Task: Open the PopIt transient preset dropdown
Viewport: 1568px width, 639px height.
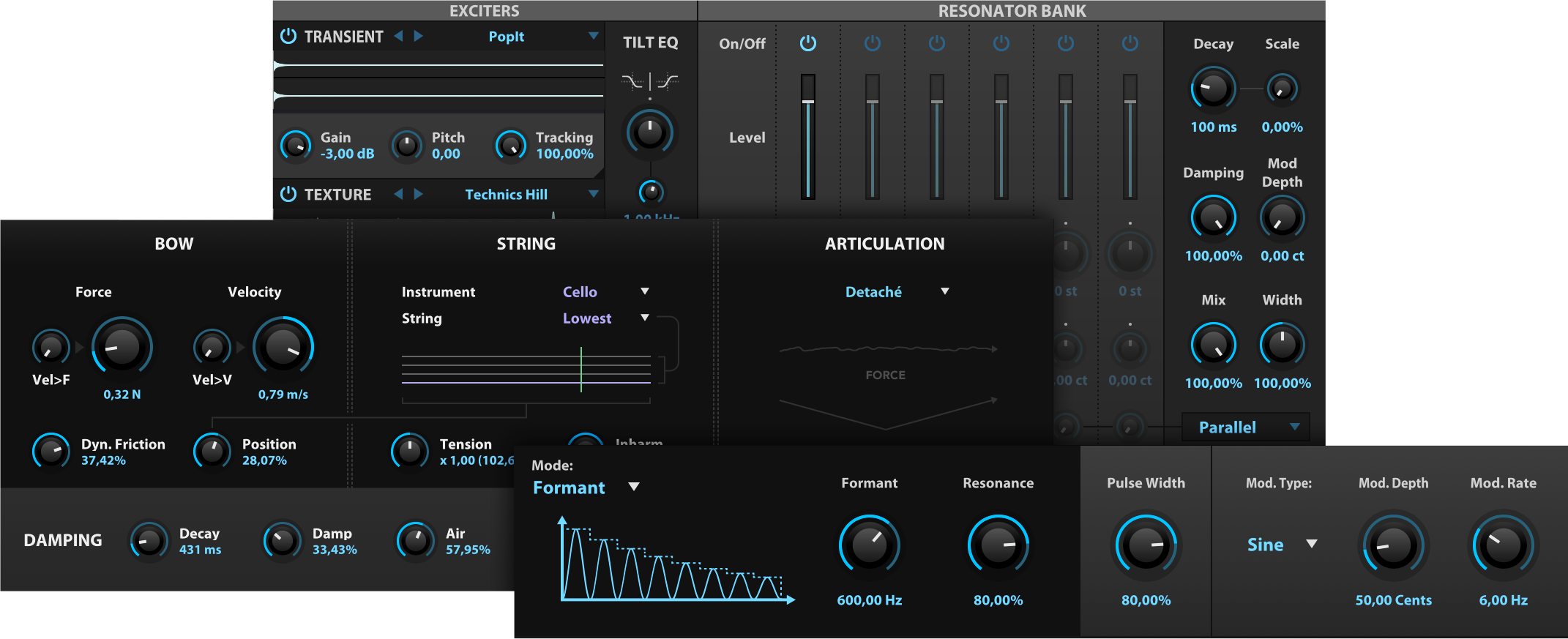Action: click(593, 36)
